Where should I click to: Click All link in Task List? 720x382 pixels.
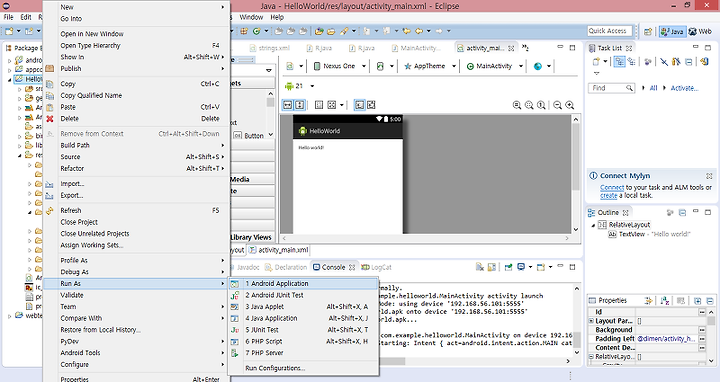[x=653, y=88]
